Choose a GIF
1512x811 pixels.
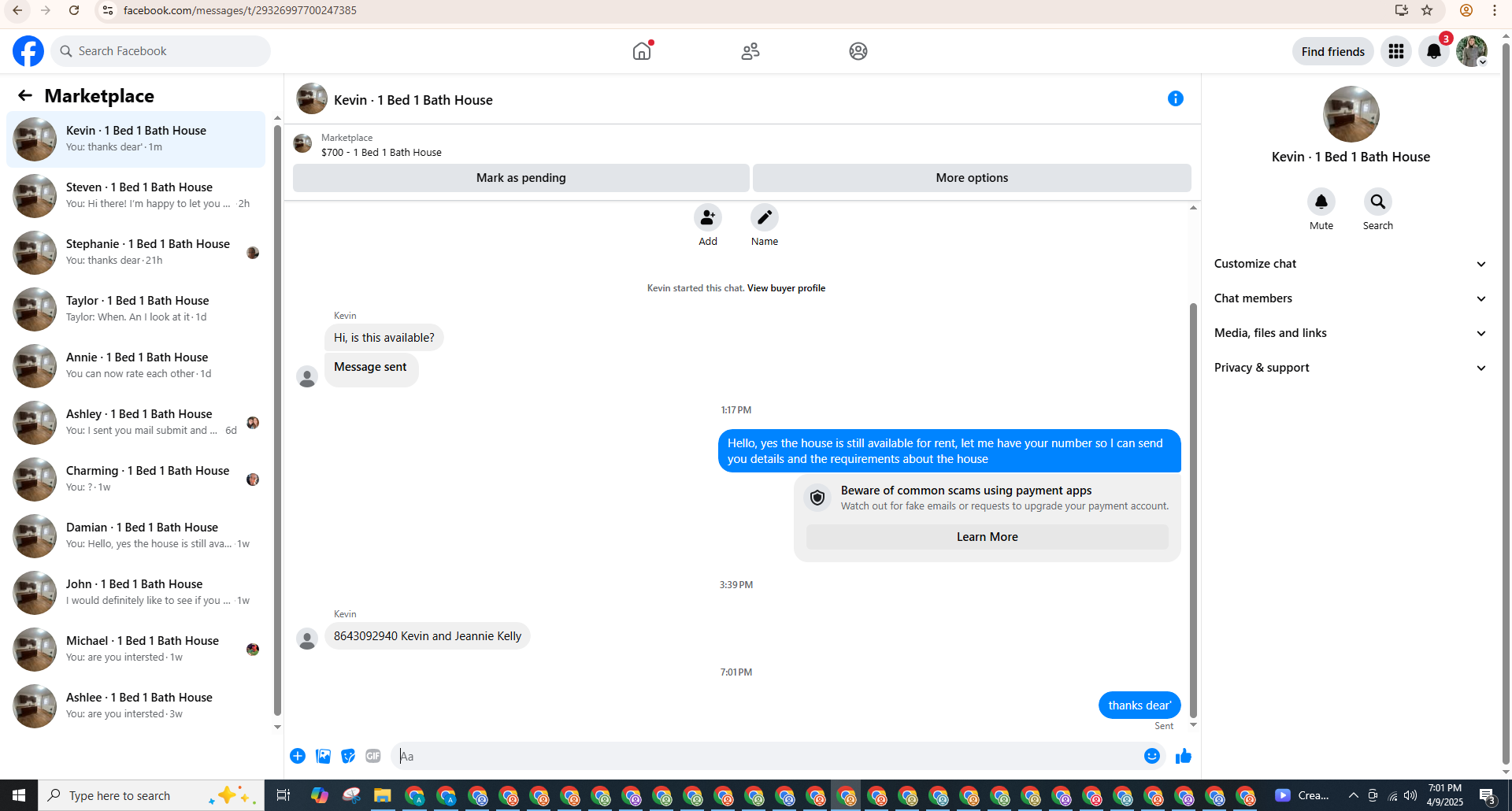[x=373, y=756]
